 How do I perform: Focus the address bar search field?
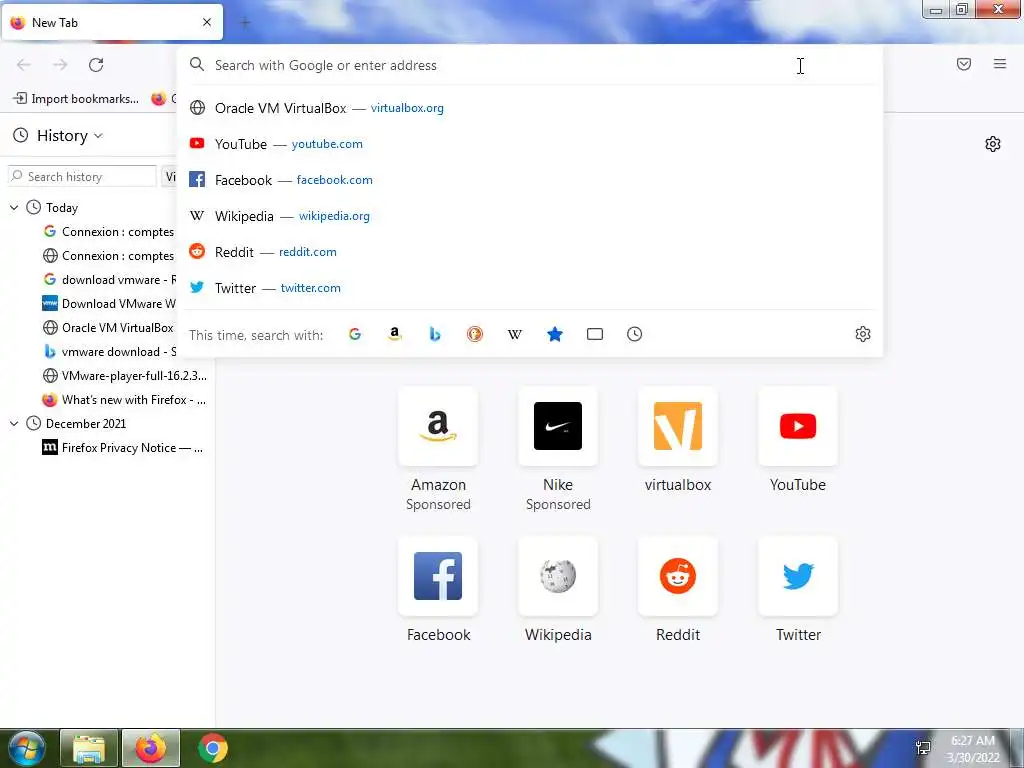[x=530, y=65]
